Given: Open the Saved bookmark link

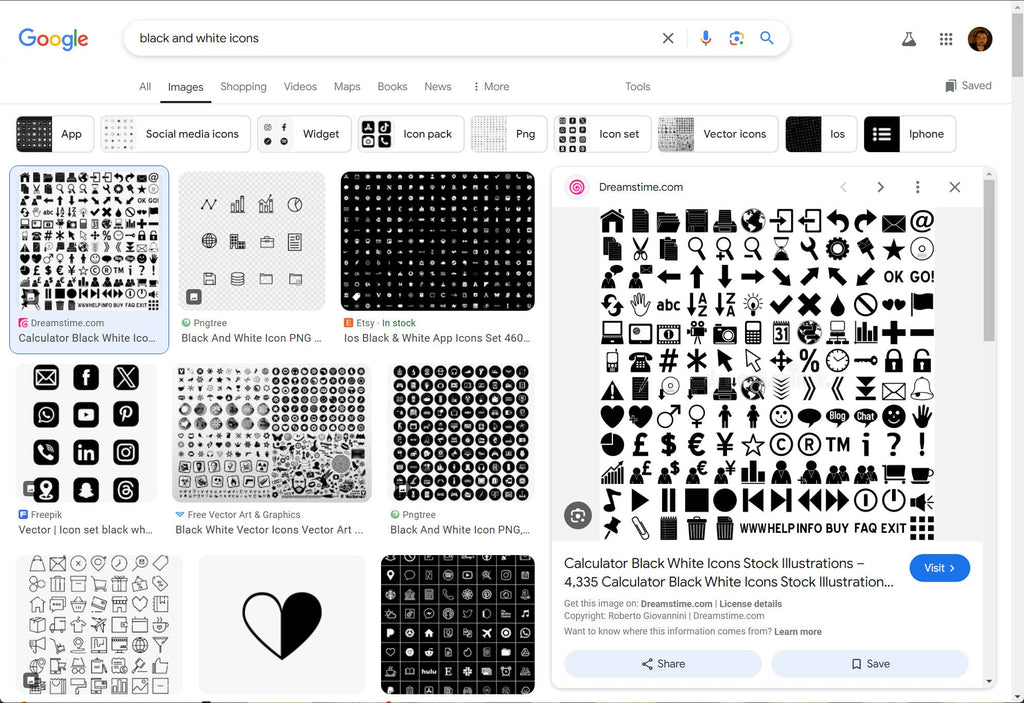Looking at the screenshot, I should click(x=968, y=86).
